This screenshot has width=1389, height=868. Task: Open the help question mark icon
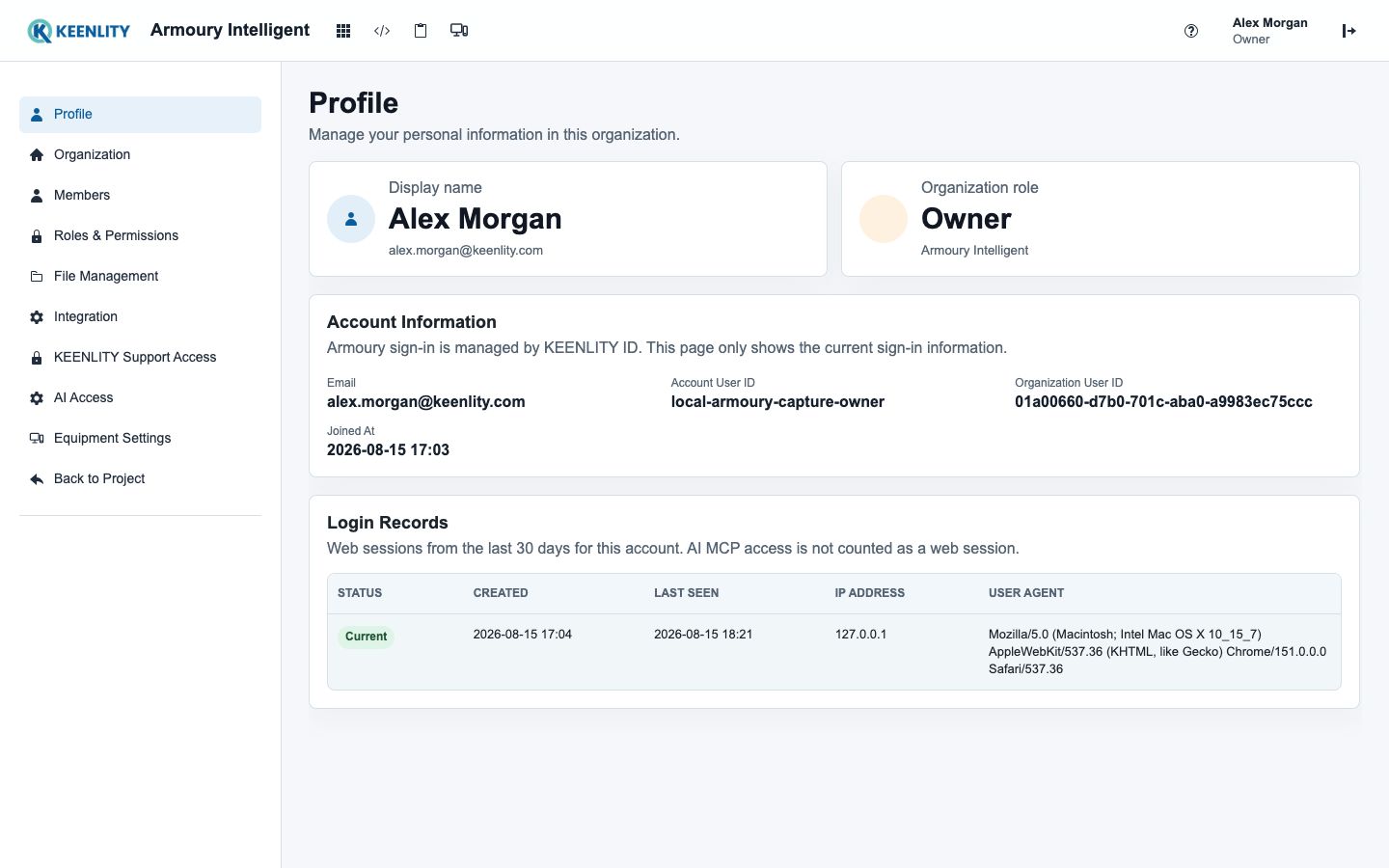[1191, 31]
